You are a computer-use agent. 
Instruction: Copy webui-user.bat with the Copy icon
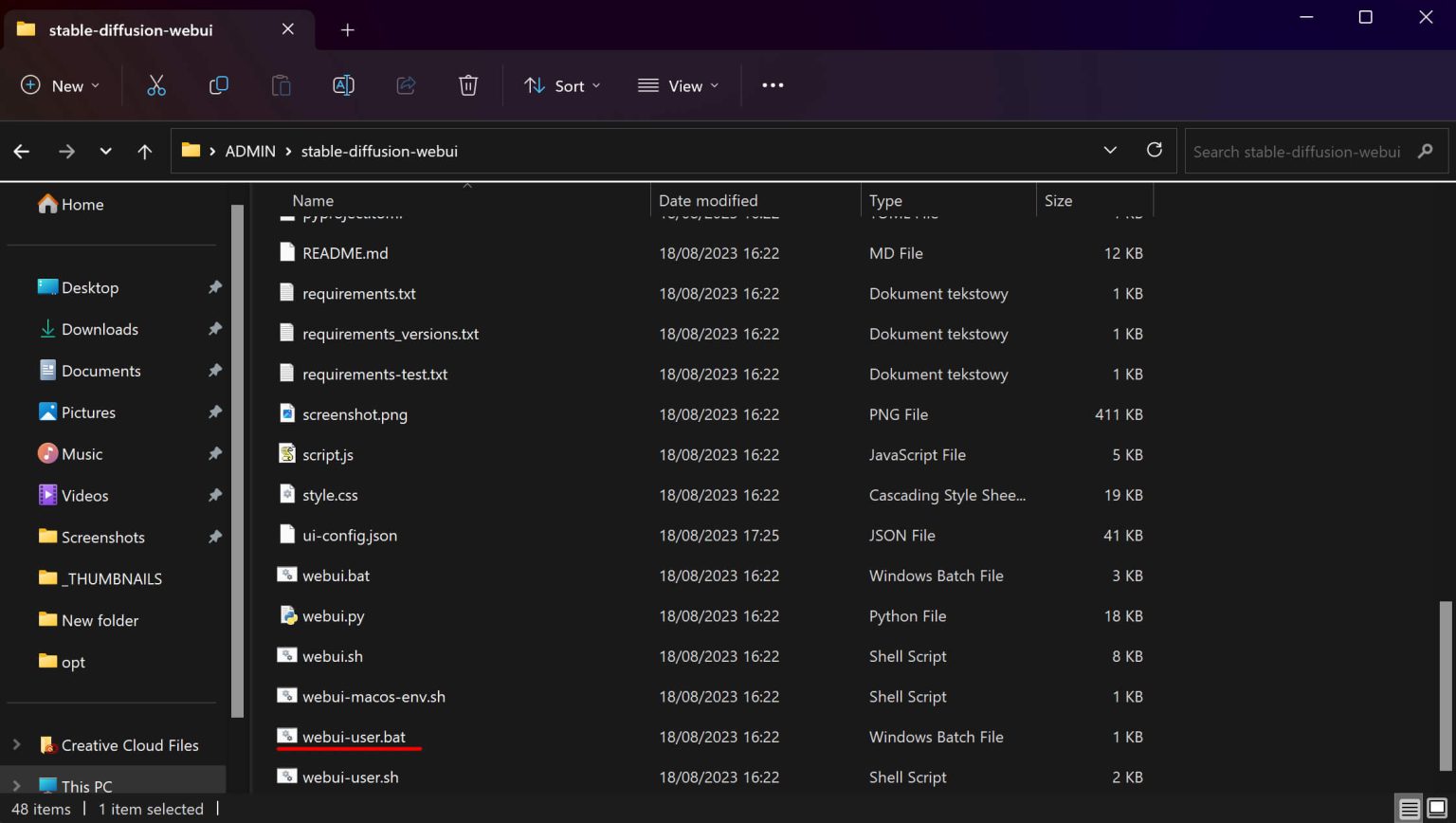click(218, 85)
